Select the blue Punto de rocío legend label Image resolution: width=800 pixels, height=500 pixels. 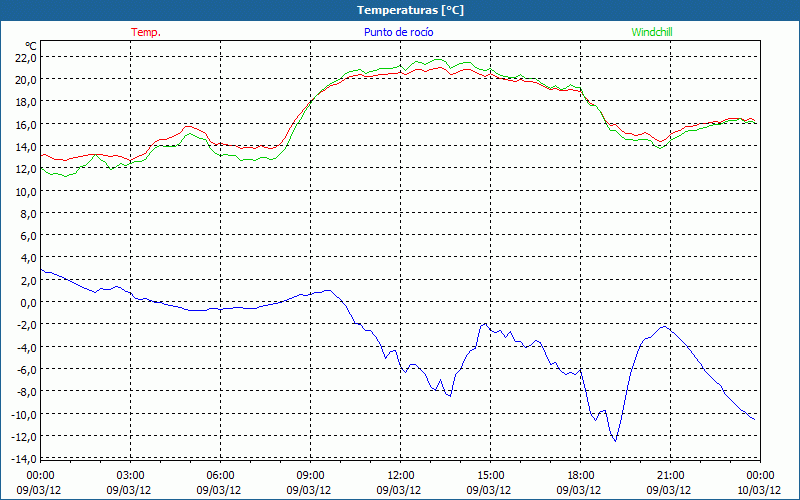pos(398,32)
